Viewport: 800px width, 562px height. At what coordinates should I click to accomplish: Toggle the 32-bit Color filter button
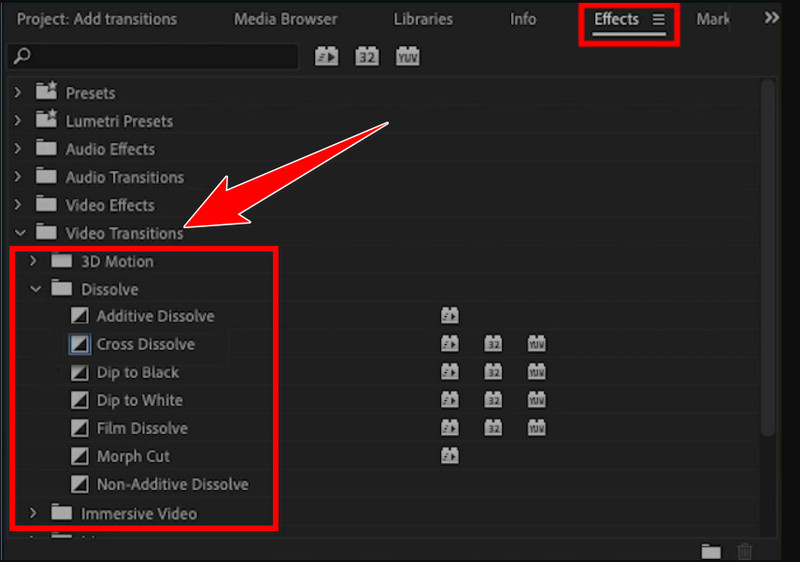367,56
